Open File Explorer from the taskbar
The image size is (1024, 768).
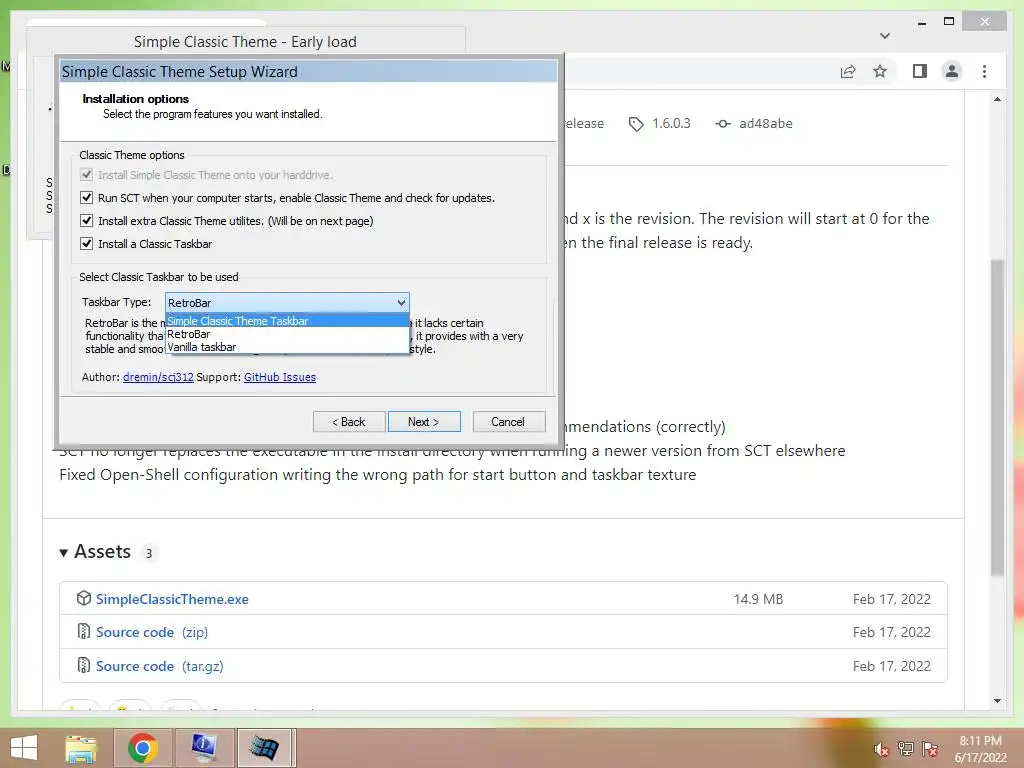coord(81,748)
